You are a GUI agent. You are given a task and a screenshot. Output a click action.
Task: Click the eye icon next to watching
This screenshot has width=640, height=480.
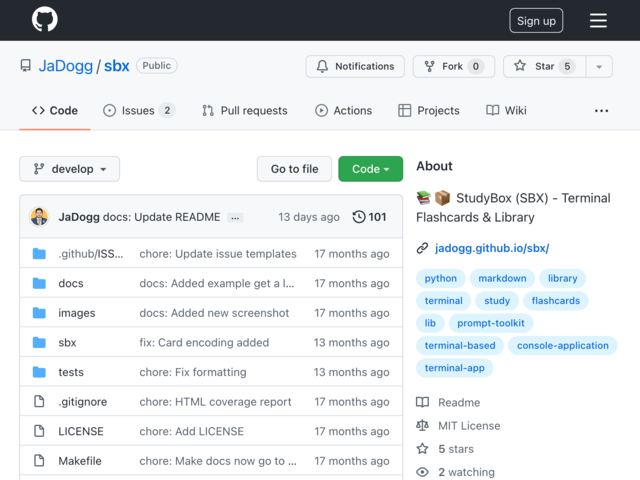tap(422, 472)
